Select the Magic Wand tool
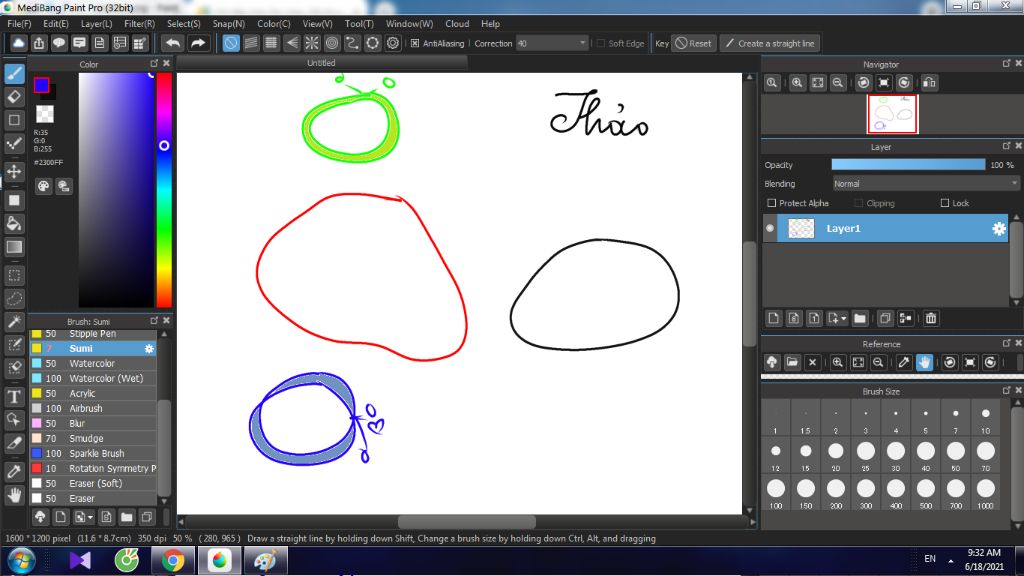This screenshot has height=576, width=1024. 14,321
